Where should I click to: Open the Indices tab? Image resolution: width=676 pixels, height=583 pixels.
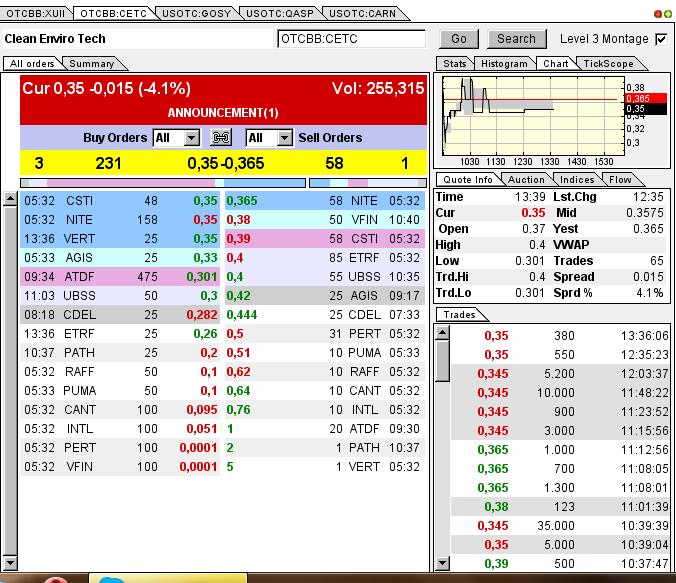(x=577, y=179)
